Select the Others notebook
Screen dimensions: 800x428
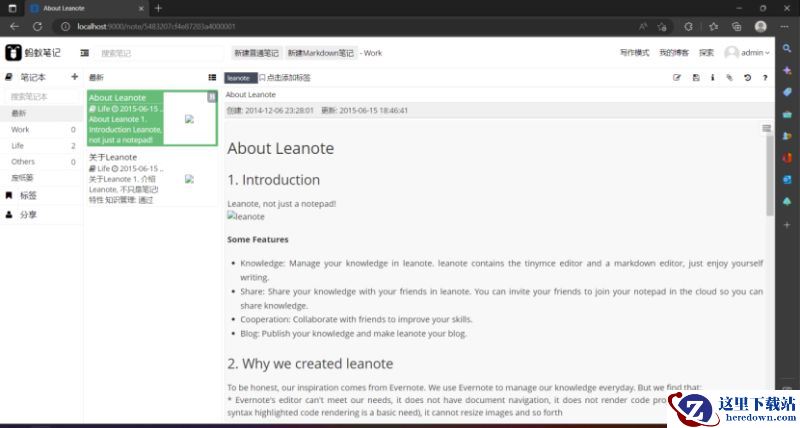pyautogui.click(x=41, y=162)
